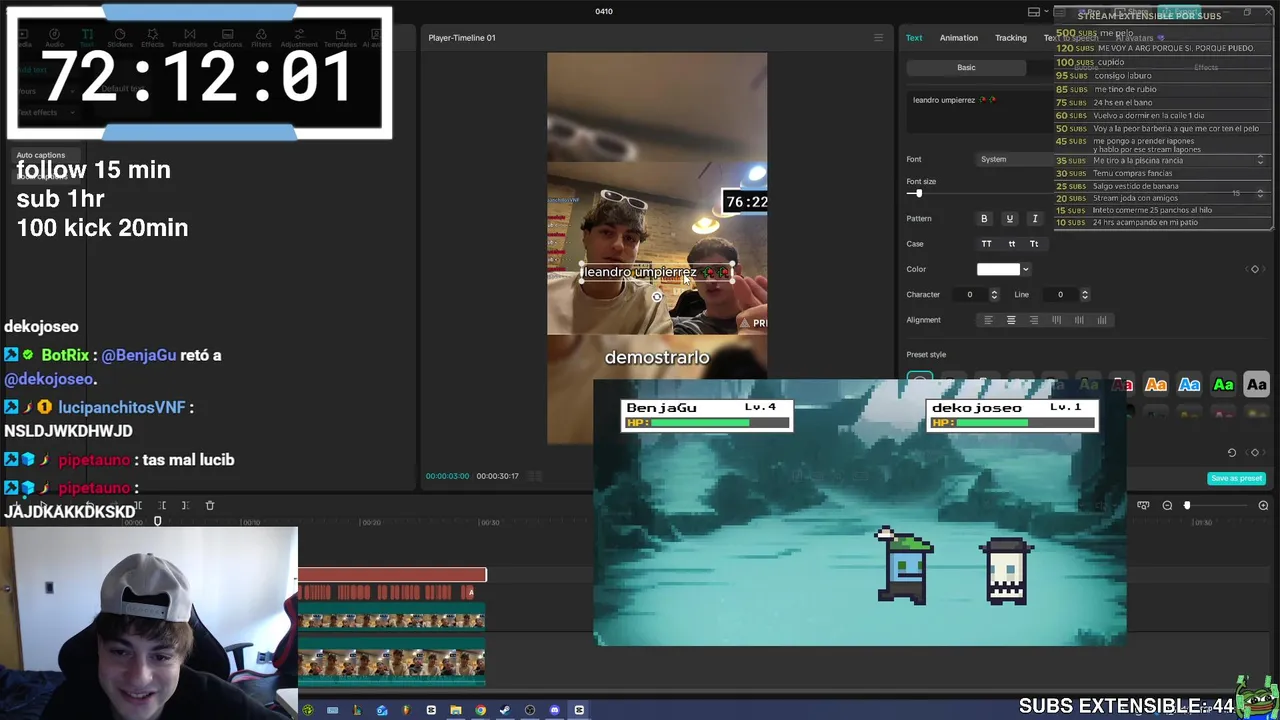The width and height of the screenshot is (1280, 720).
Task: Adjust the Line spacing stepper arrows
Action: (1085, 295)
